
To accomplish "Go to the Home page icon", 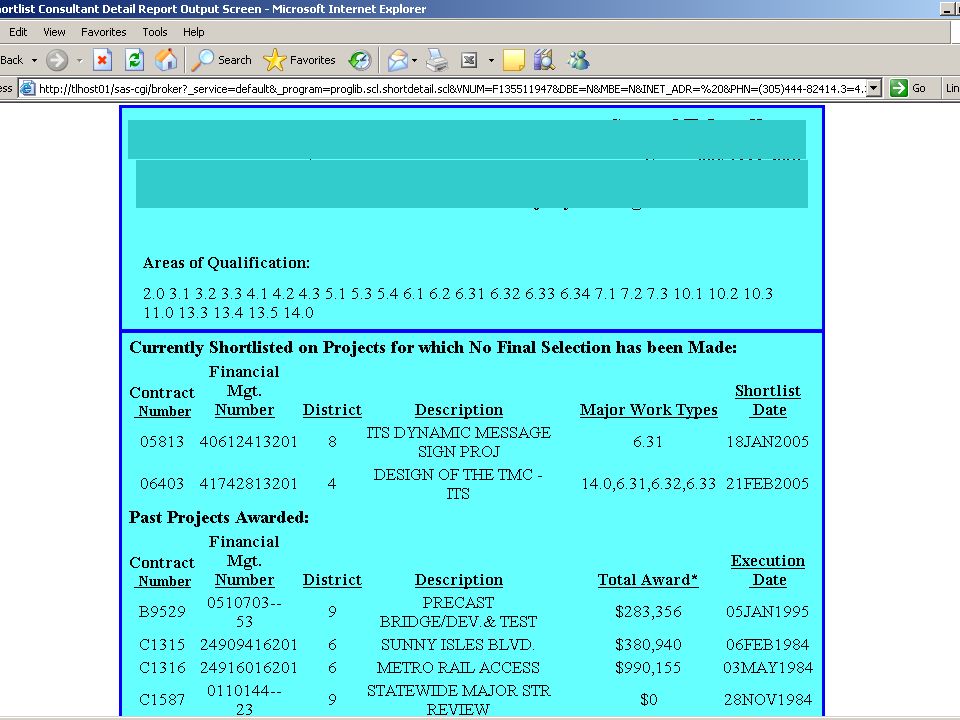I will 165,60.
